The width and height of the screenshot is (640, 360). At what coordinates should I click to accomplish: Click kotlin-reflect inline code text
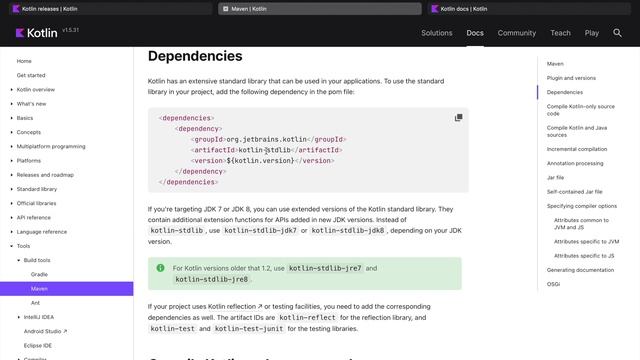[x=307, y=318]
